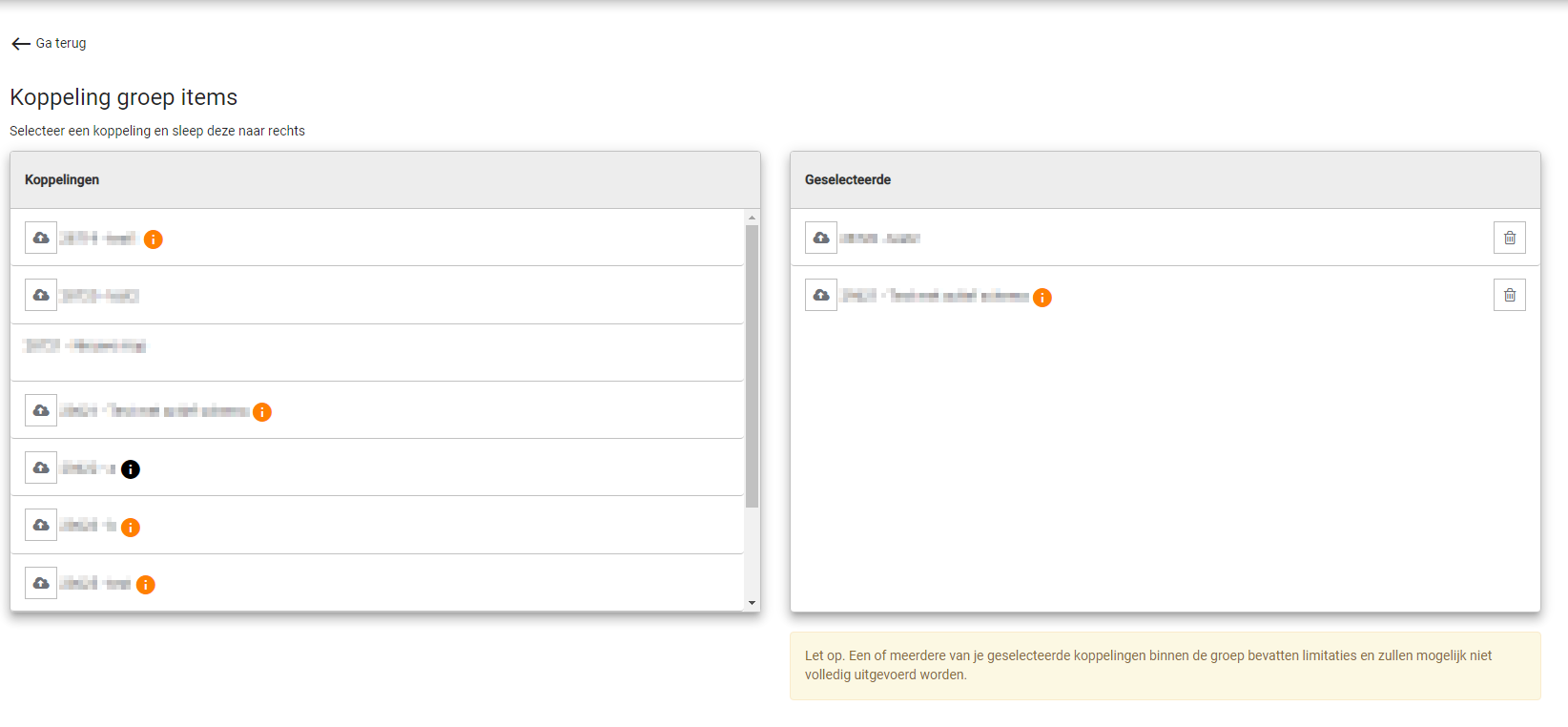Viewport: 1568px width, 727px height.
Task: Delete the second Geselecteerde item via trash button
Action: tap(1509, 295)
